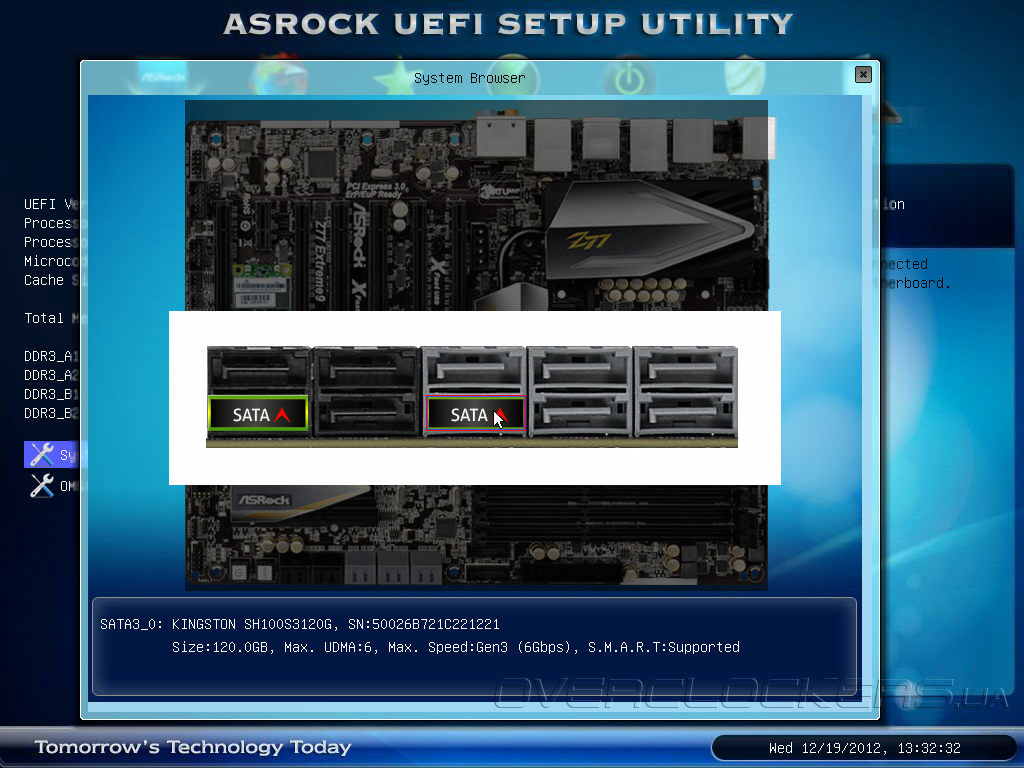Select the pink-outlined SATA port in third column

pos(475,413)
